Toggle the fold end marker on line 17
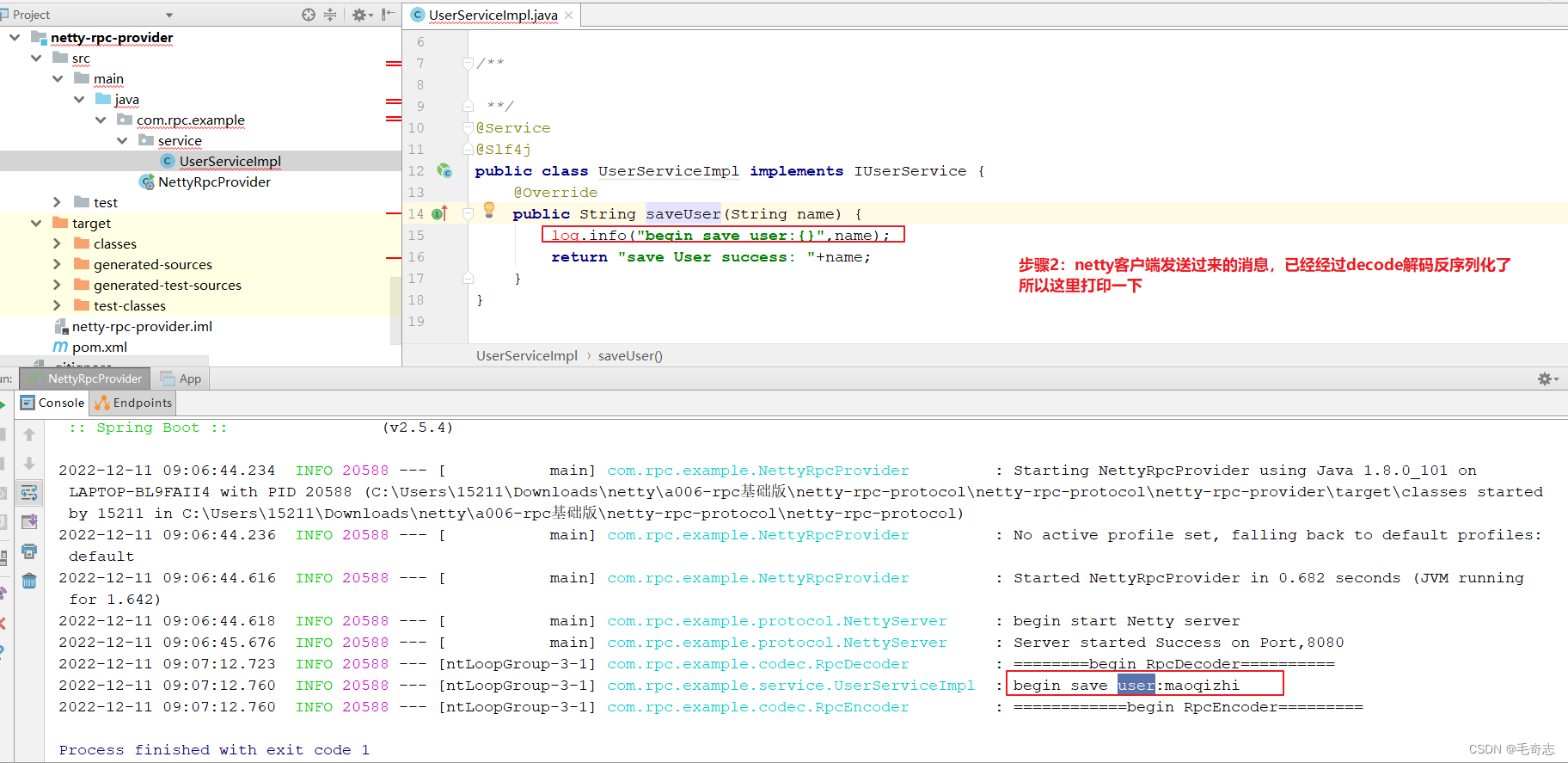 pyautogui.click(x=468, y=278)
